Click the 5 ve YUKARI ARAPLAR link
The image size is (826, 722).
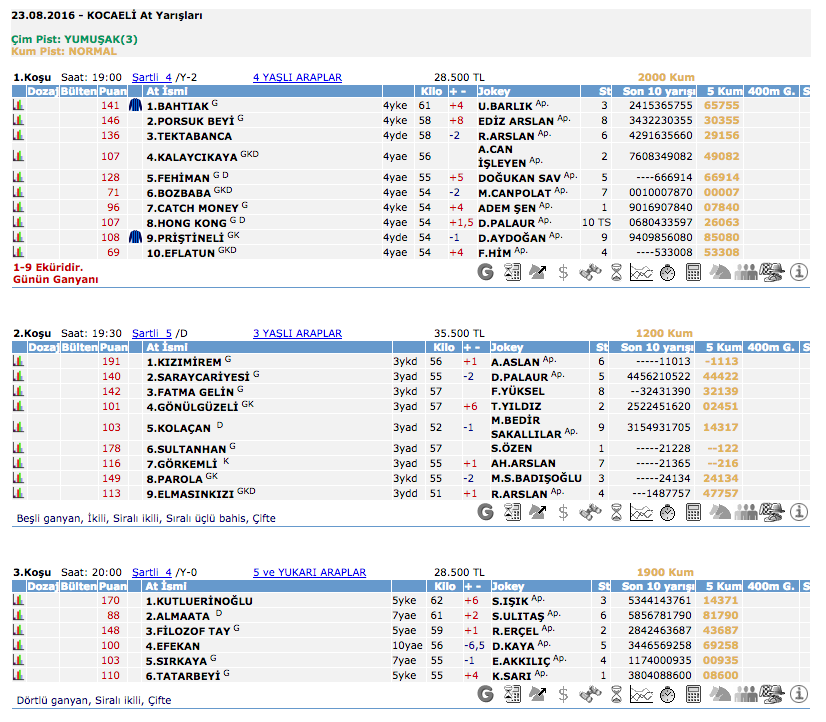(309, 573)
